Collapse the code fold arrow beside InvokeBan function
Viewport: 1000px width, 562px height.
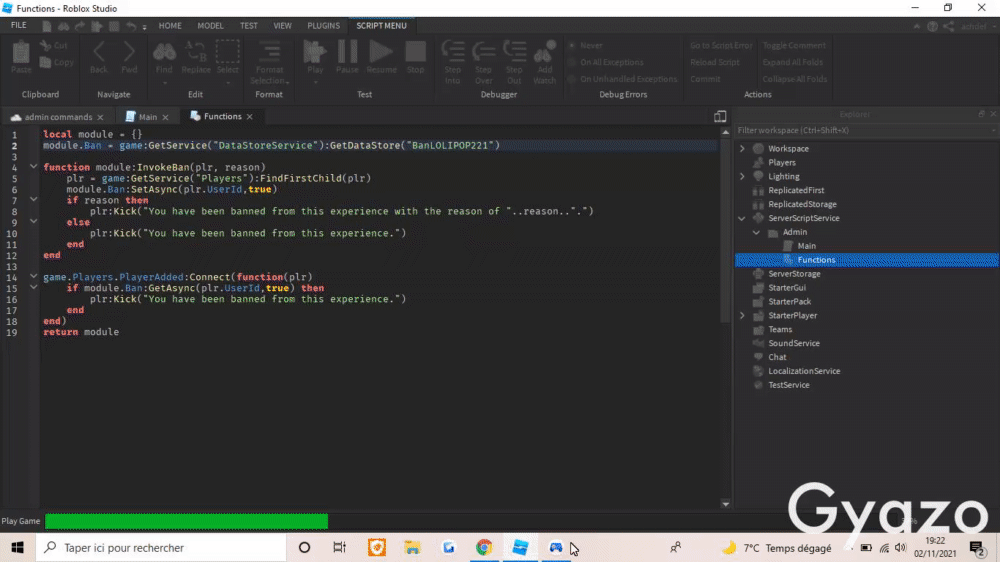(x=33, y=166)
